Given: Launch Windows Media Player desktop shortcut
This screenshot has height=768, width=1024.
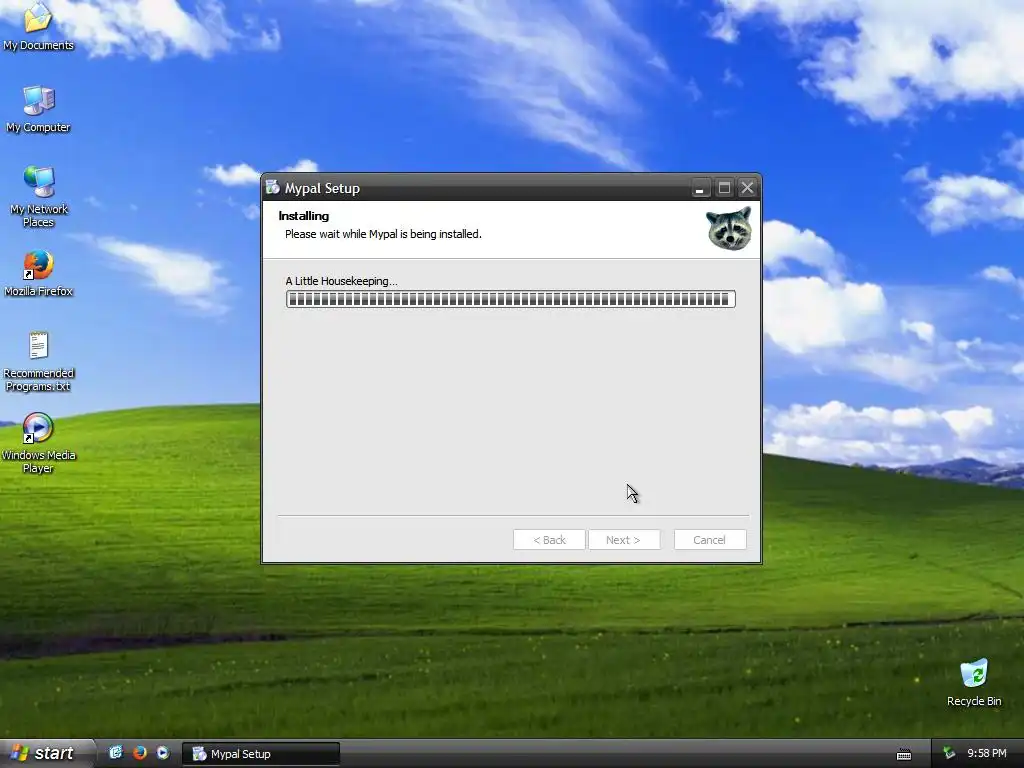Looking at the screenshot, I should (x=38, y=443).
